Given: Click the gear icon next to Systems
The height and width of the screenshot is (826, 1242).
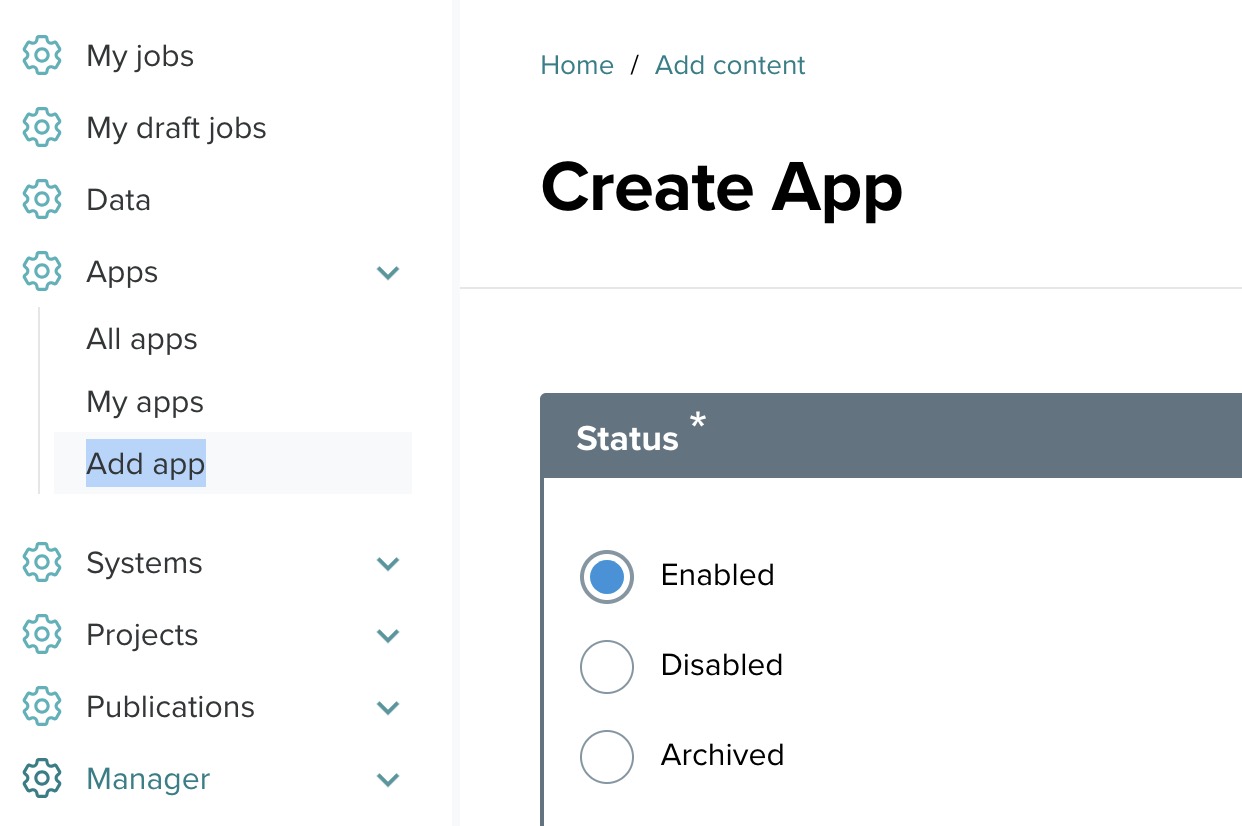Looking at the screenshot, I should tap(42, 563).
